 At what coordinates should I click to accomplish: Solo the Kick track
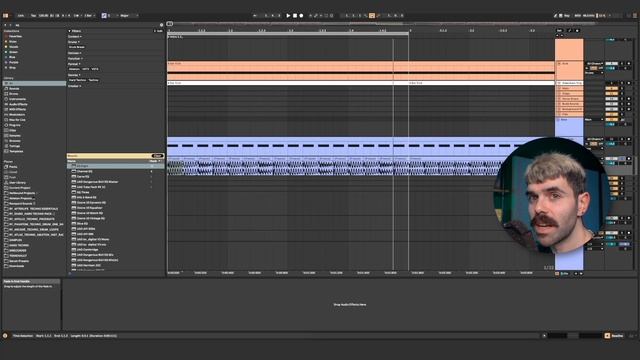(x=622, y=64)
